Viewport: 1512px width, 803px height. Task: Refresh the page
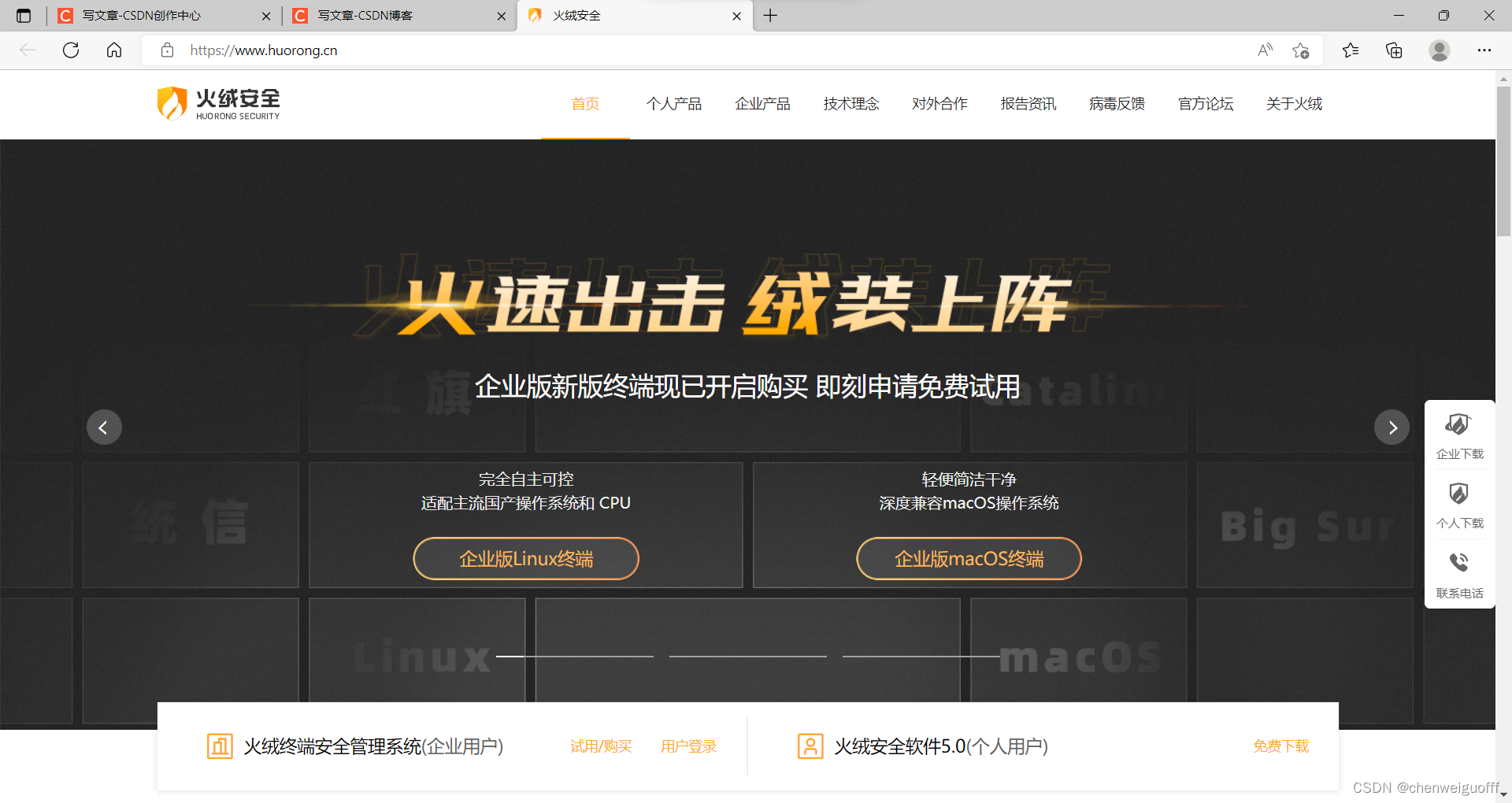(x=71, y=50)
